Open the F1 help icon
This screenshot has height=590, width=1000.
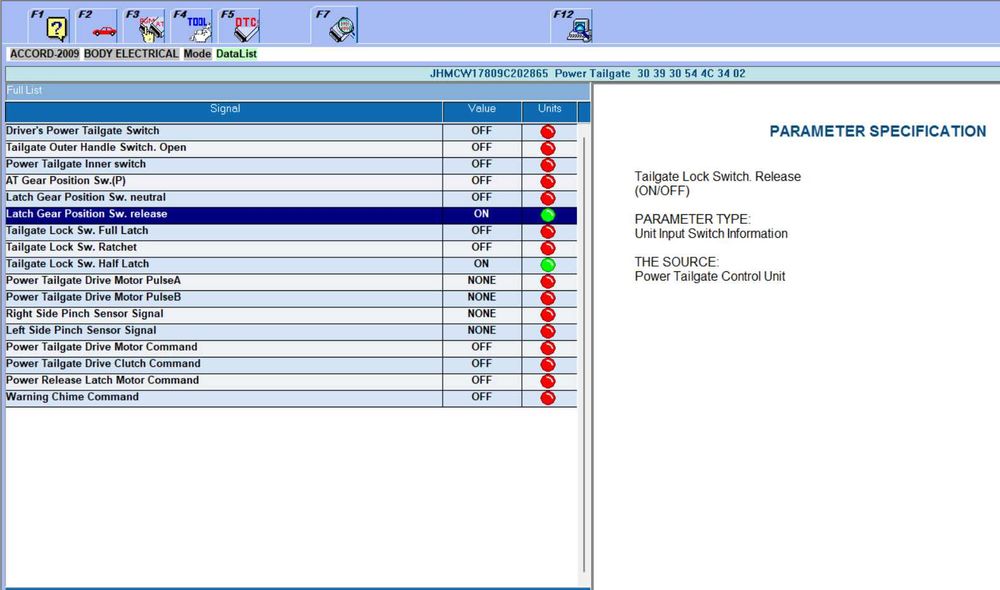57,27
